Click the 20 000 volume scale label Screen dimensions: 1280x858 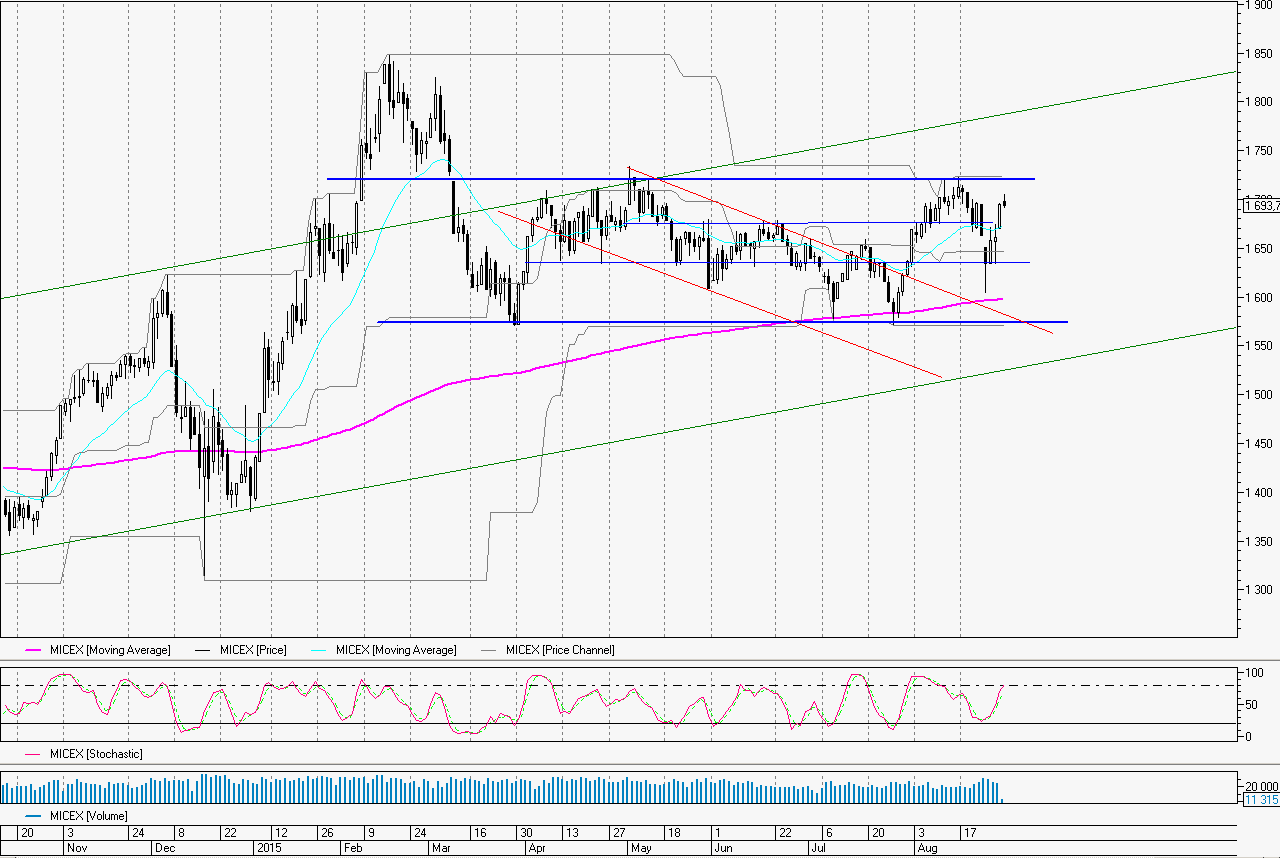pyautogui.click(x=1260, y=785)
